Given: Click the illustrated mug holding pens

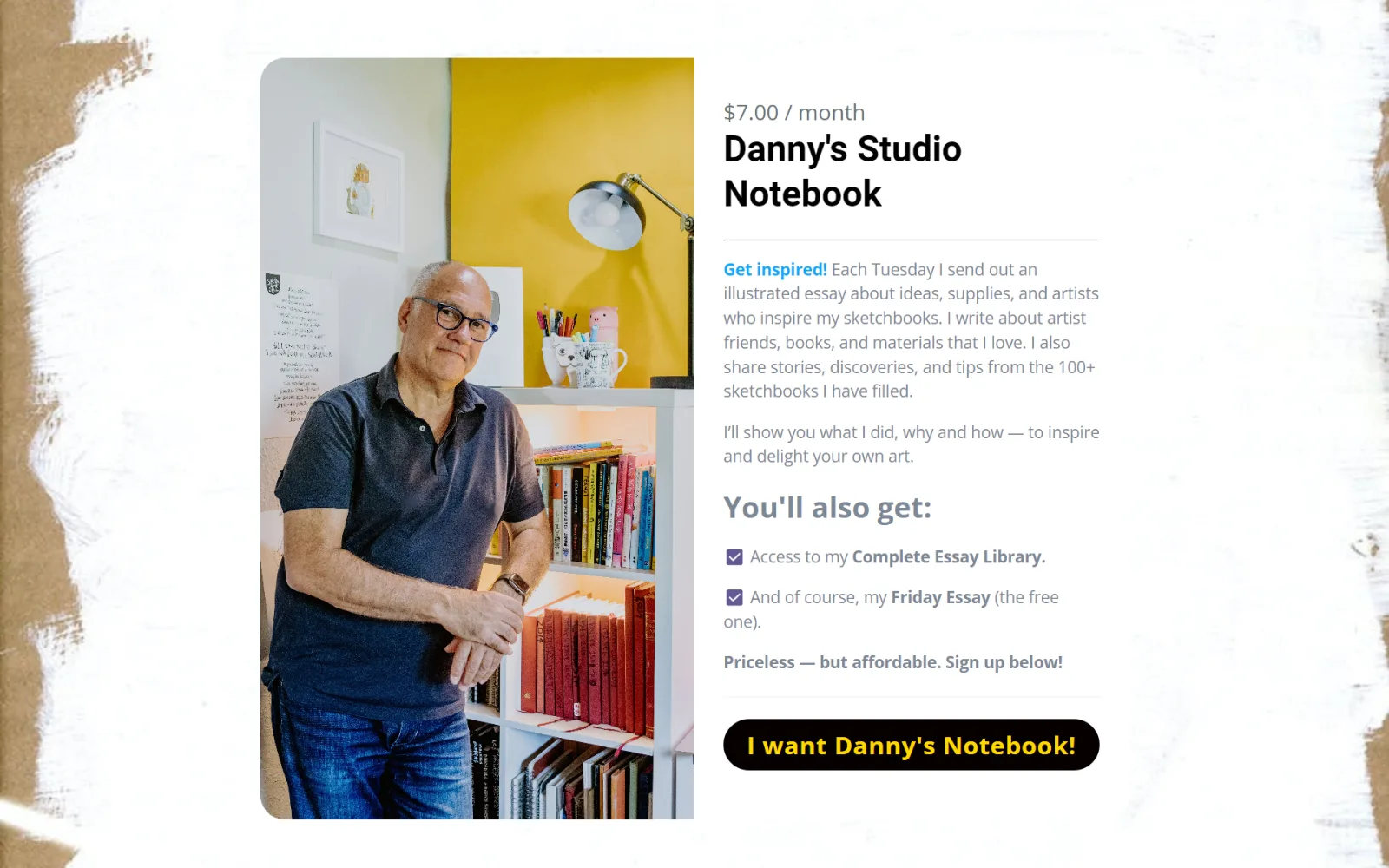Looking at the screenshot, I should pyautogui.click(x=586, y=361).
